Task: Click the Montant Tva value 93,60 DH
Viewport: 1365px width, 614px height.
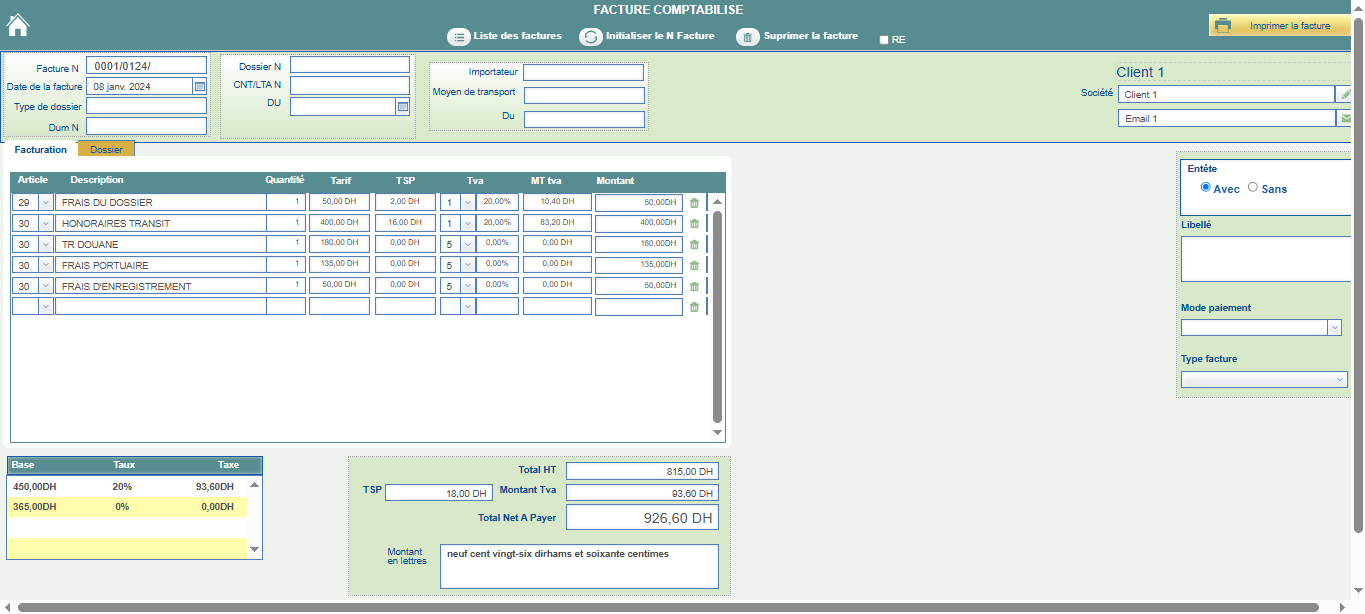Action: click(x=642, y=493)
